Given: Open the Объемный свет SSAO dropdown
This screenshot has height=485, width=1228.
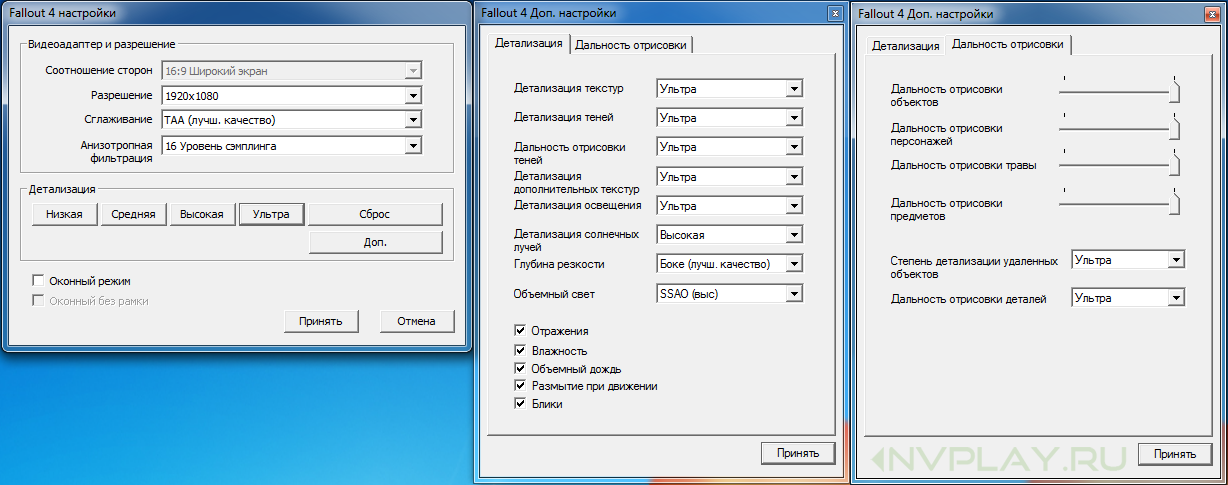Looking at the screenshot, I should pyautogui.click(x=730, y=294).
